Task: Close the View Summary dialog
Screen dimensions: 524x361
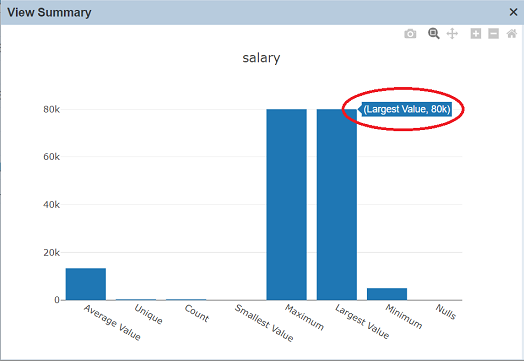Action: click(513, 12)
